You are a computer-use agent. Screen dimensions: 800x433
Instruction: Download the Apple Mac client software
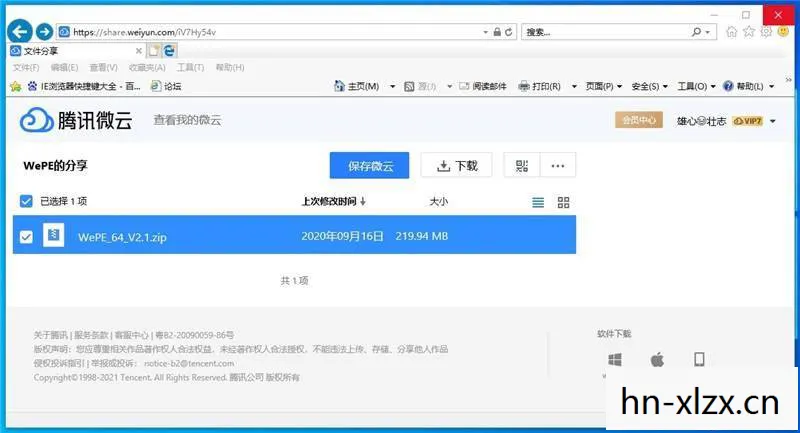tap(657, 360)
